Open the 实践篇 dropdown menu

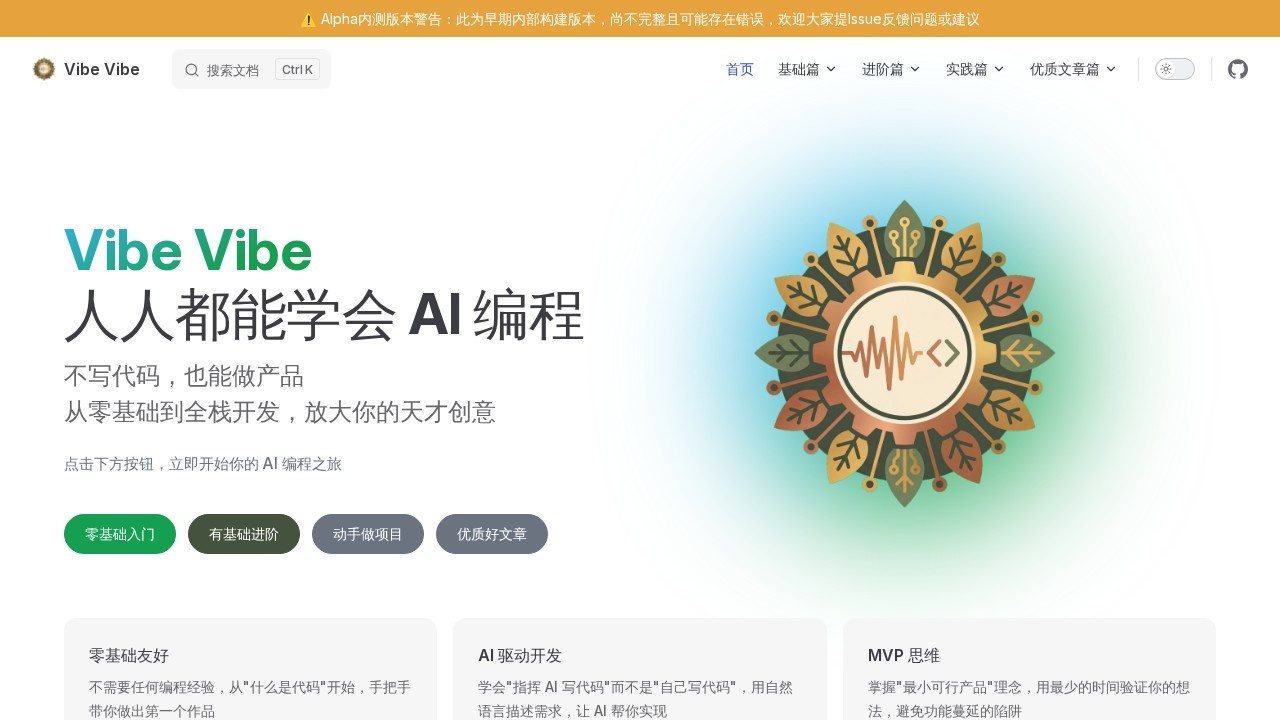pyautogui.click(x=975, y=69)
